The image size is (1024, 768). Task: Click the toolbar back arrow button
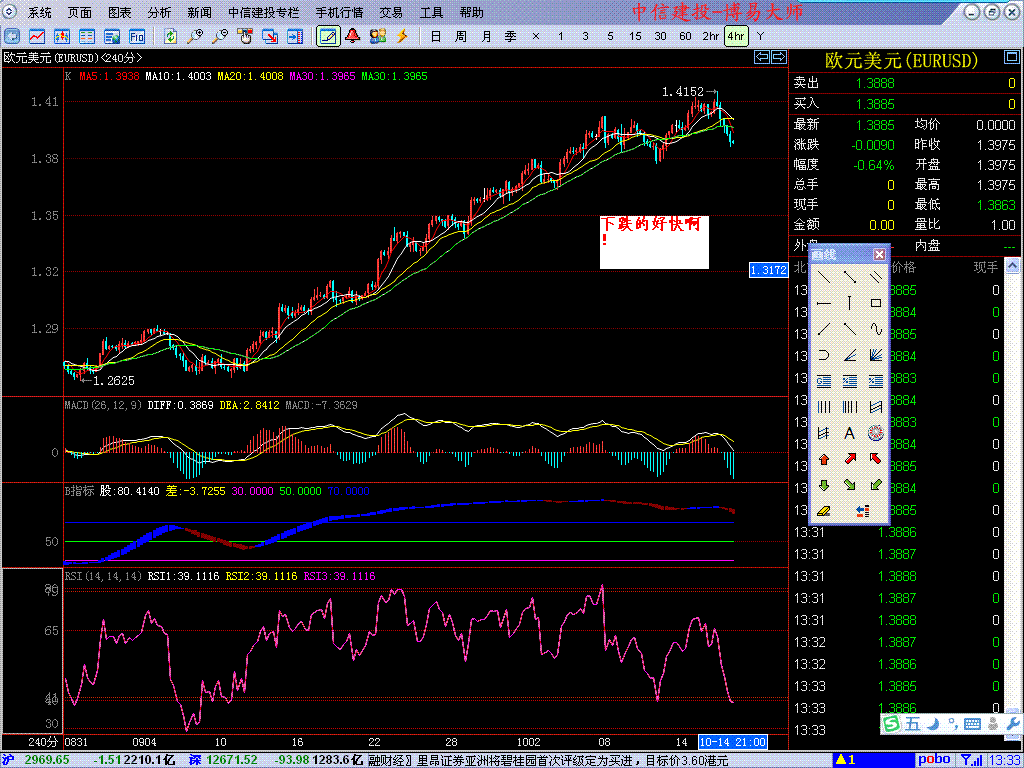pos(12,36)
